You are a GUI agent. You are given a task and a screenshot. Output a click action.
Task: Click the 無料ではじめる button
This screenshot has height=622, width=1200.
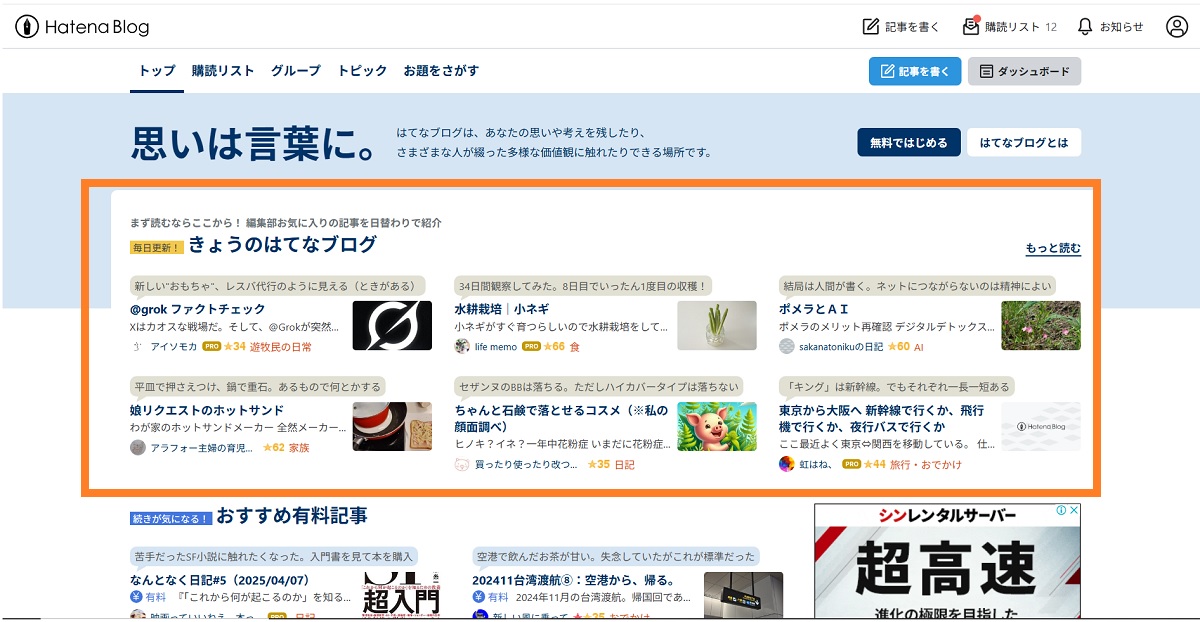tap(909, 143)
